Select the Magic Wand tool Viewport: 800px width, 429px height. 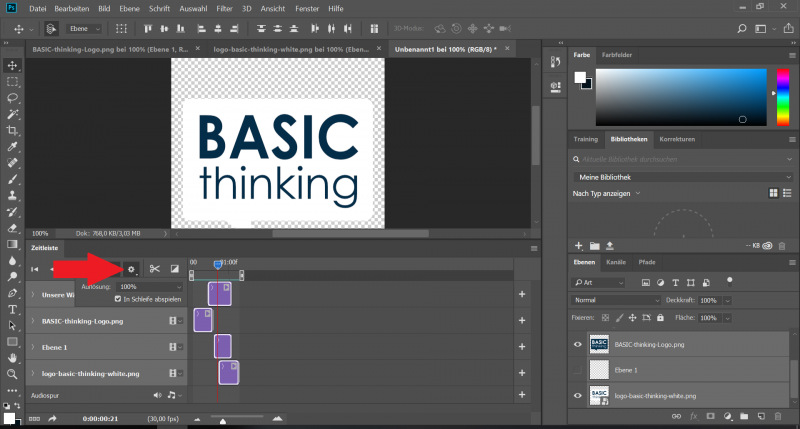(12, 114)
